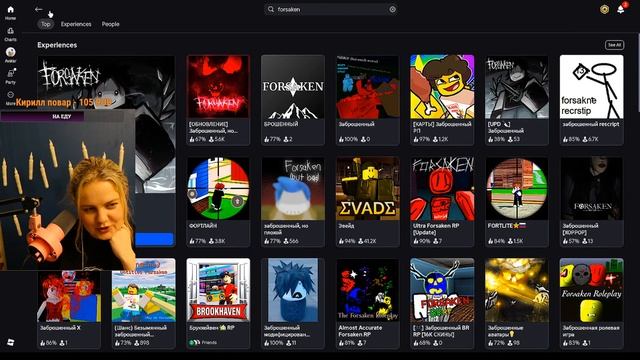Switch to the Experiences tab
The image size is (640, 360).
76,24
